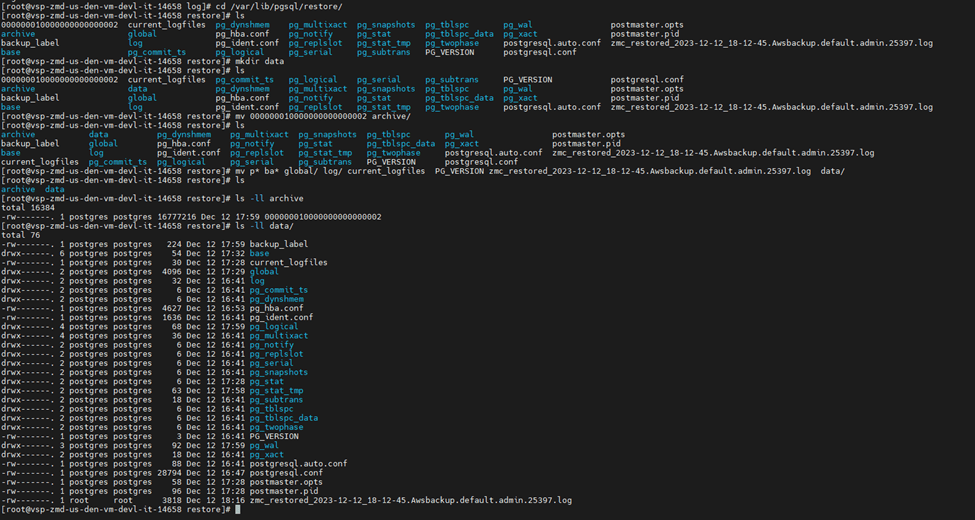The height and width of the screenshot is (520, 975).
Task: Select the "total 16384" output line
Action: click(x=29, y=207)
